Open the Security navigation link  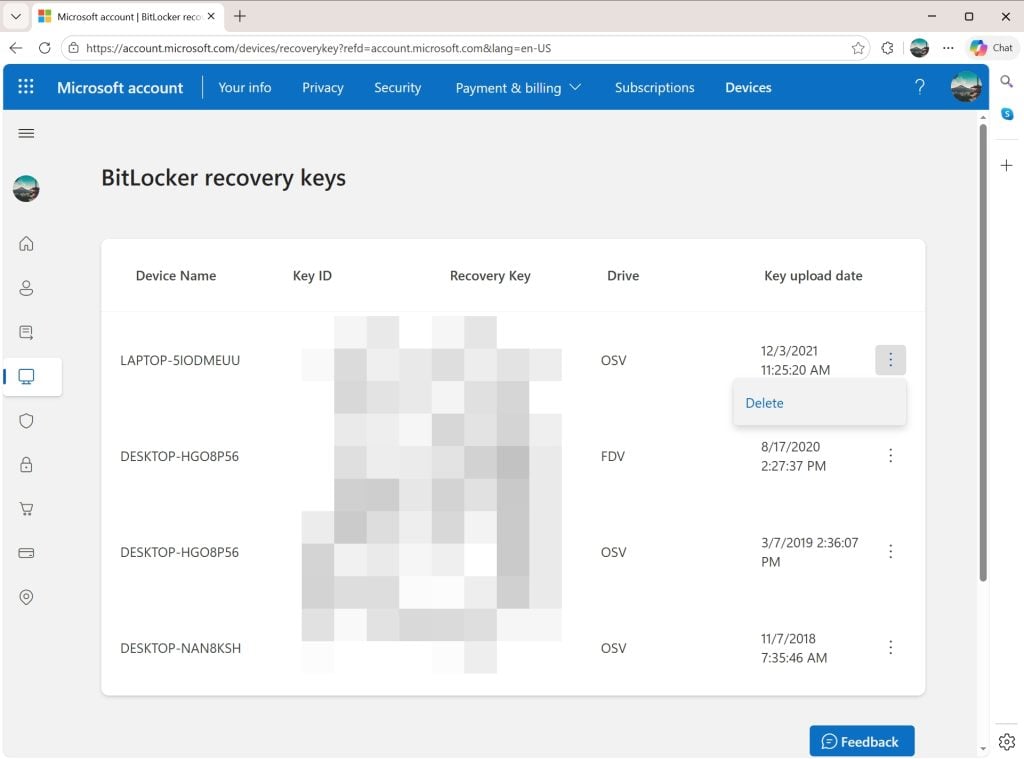397,88
